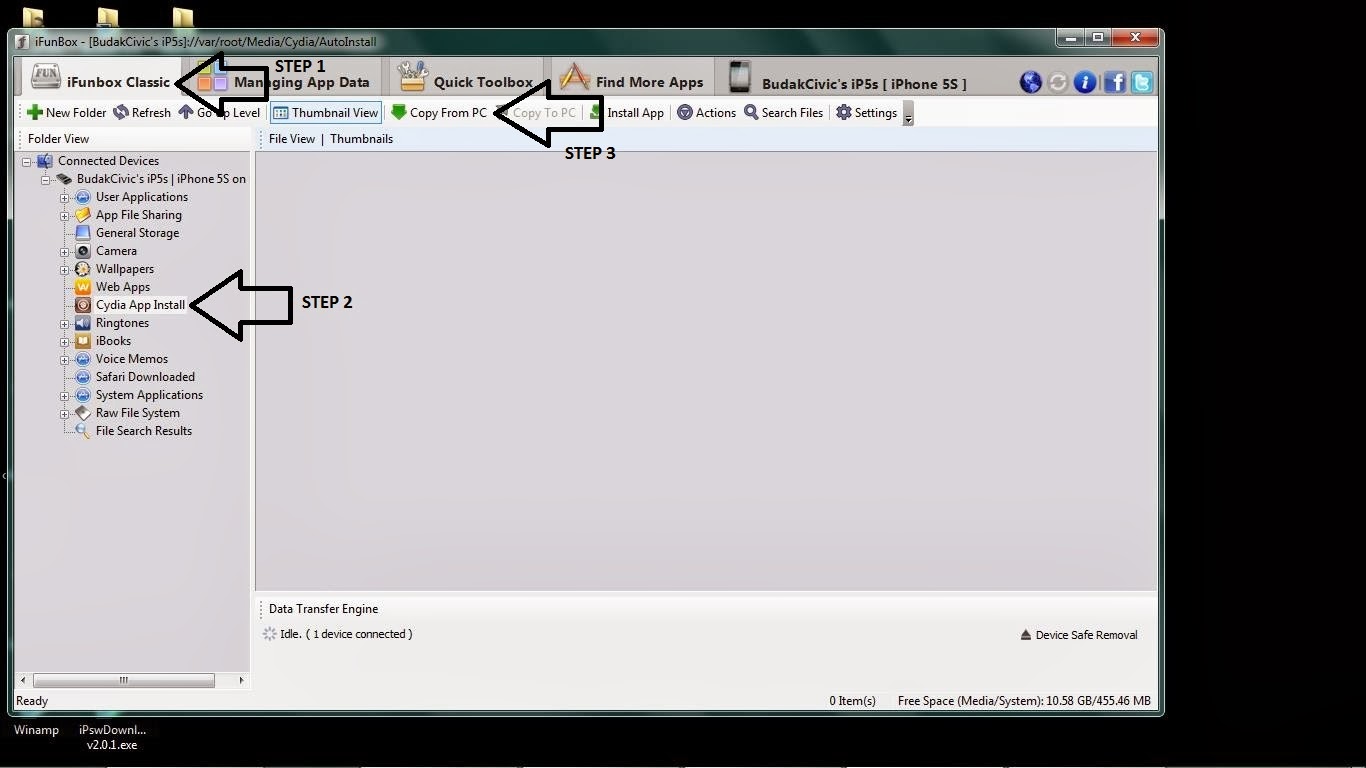Collapse the Connected Devices node
The image size is (1366, 768).
click(27, 161)
